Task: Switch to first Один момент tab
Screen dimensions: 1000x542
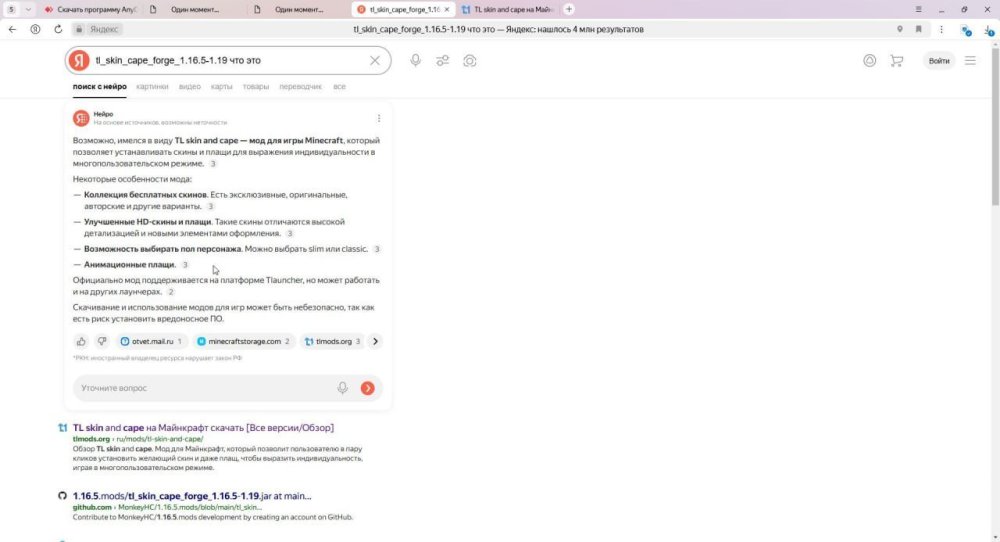Action: 194,10
